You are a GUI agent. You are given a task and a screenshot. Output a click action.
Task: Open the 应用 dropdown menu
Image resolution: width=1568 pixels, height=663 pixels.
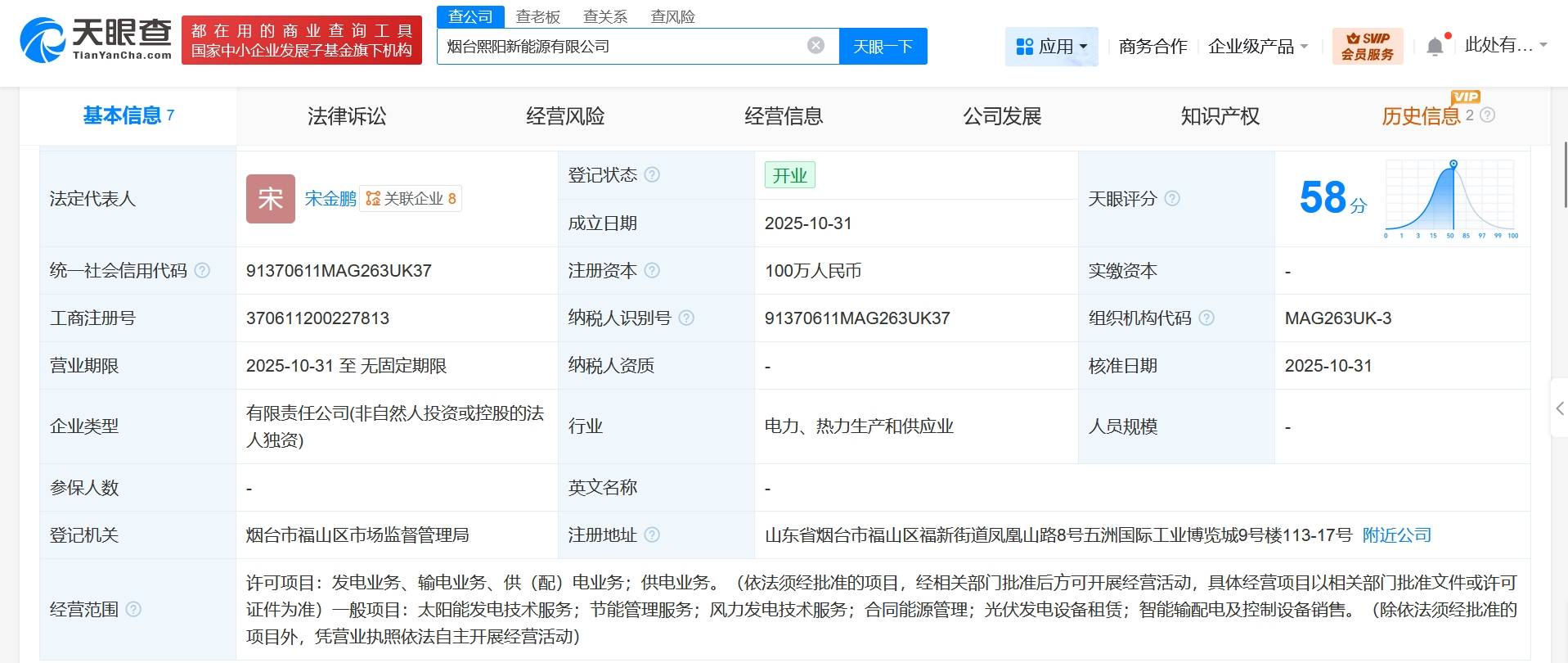coord(1051,47)
